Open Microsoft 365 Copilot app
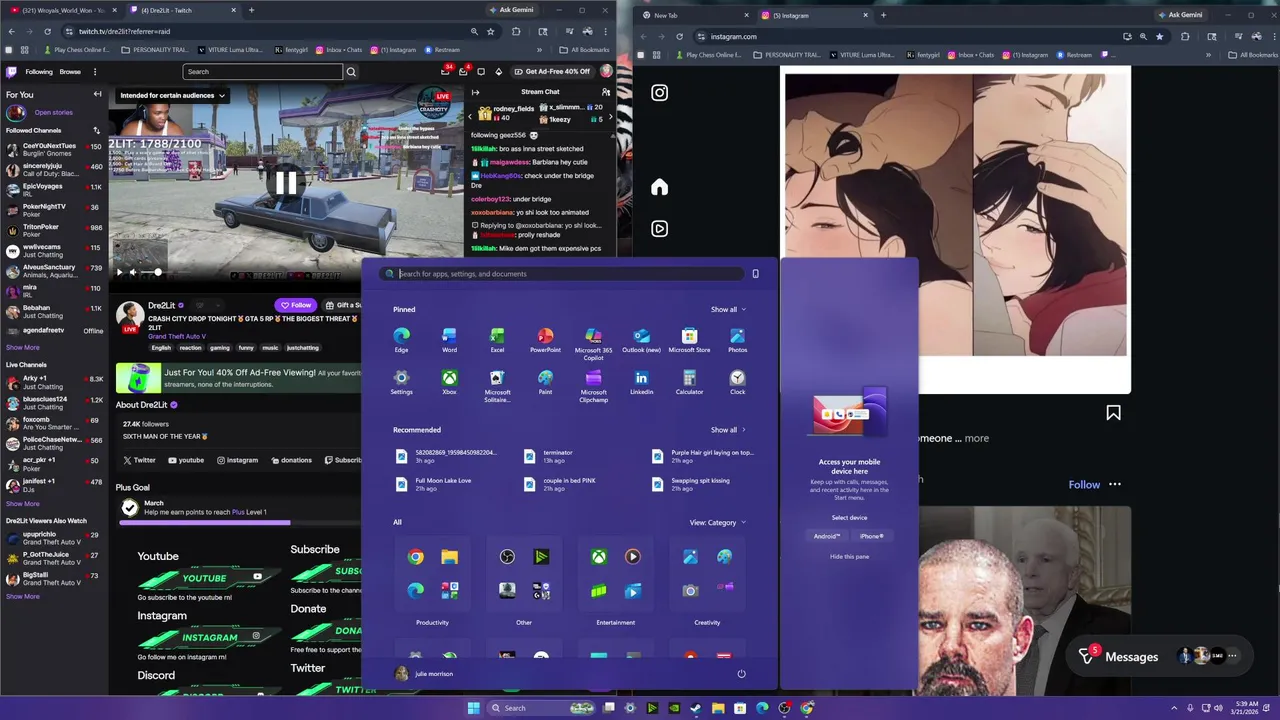The image size is (1280, 720). point(593,343)
